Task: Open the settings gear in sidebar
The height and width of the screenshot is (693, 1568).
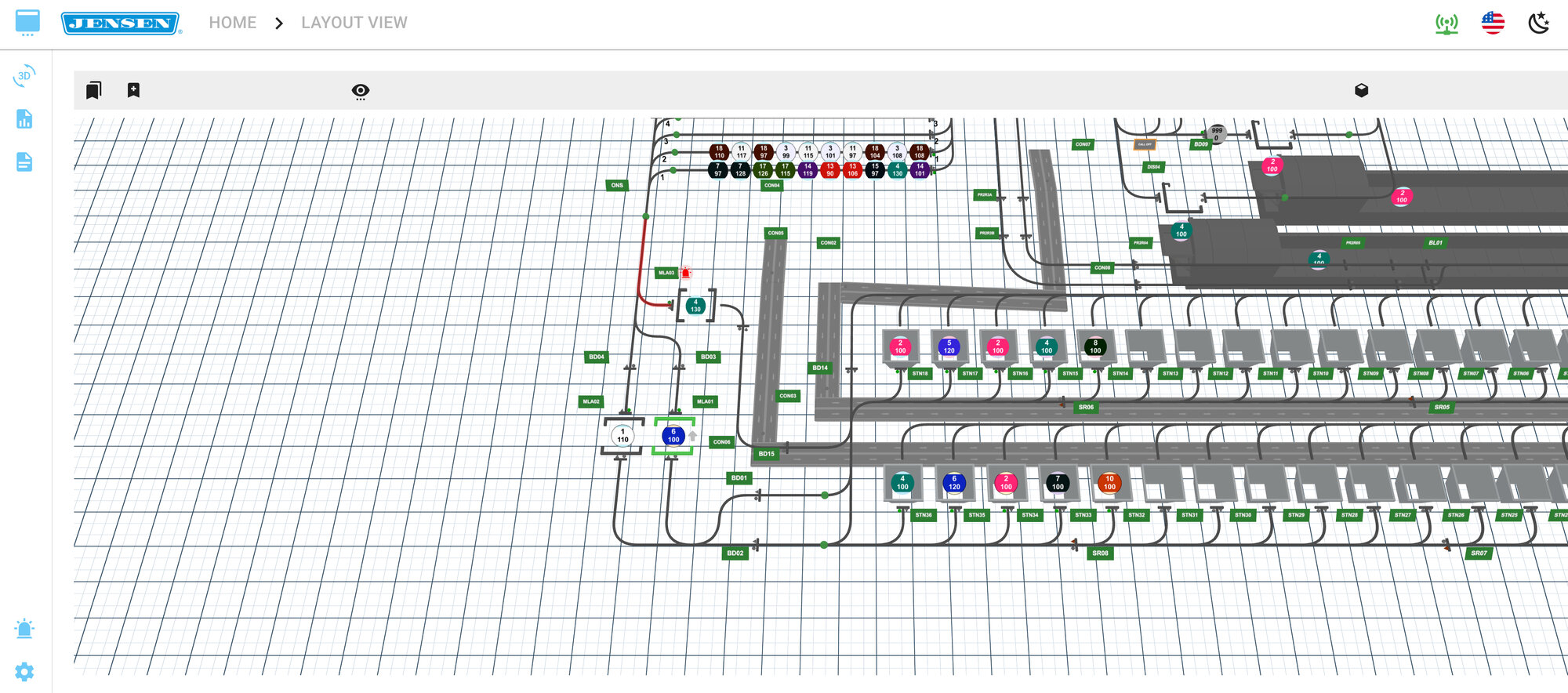Action: pos(24,672)
